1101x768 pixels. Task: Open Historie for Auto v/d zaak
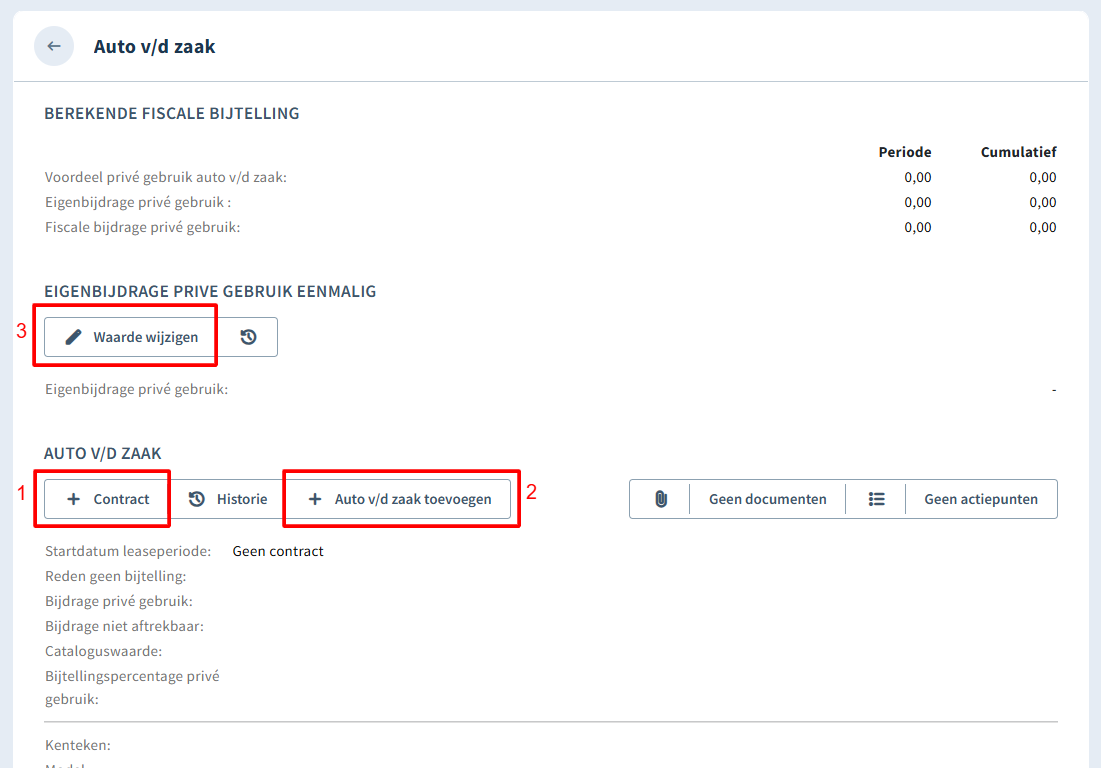(228, 499)
